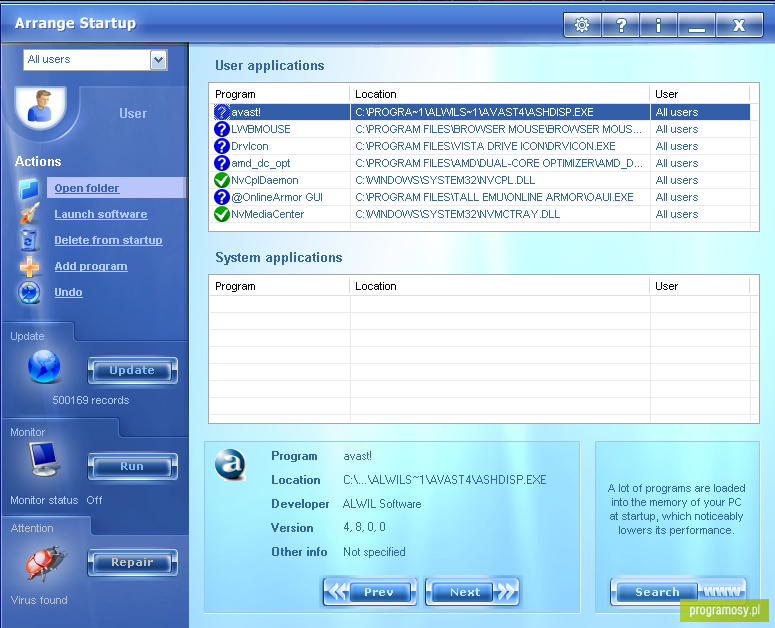Click the rocket icon beside Launch software
Image resolution: width=775 pixels, height=628 pixels.
[29, 214]
